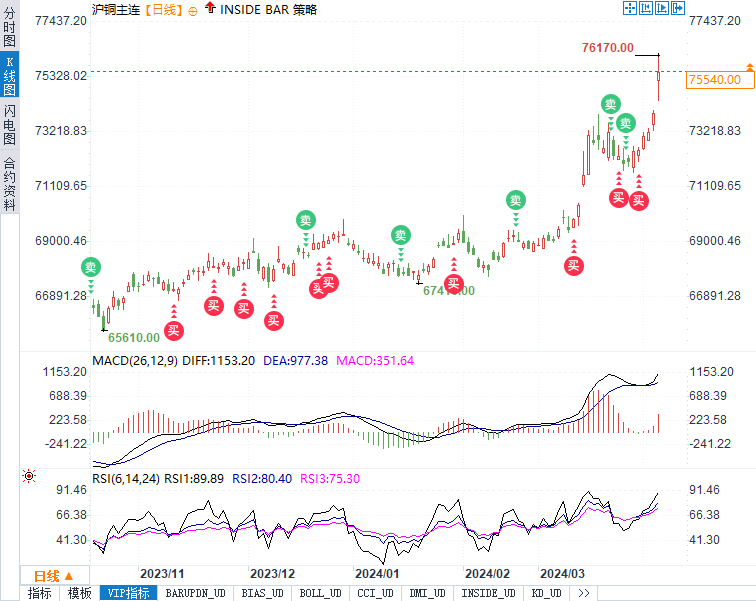Select the INSIDE_UD indicator tab

[x=488, y=593]
